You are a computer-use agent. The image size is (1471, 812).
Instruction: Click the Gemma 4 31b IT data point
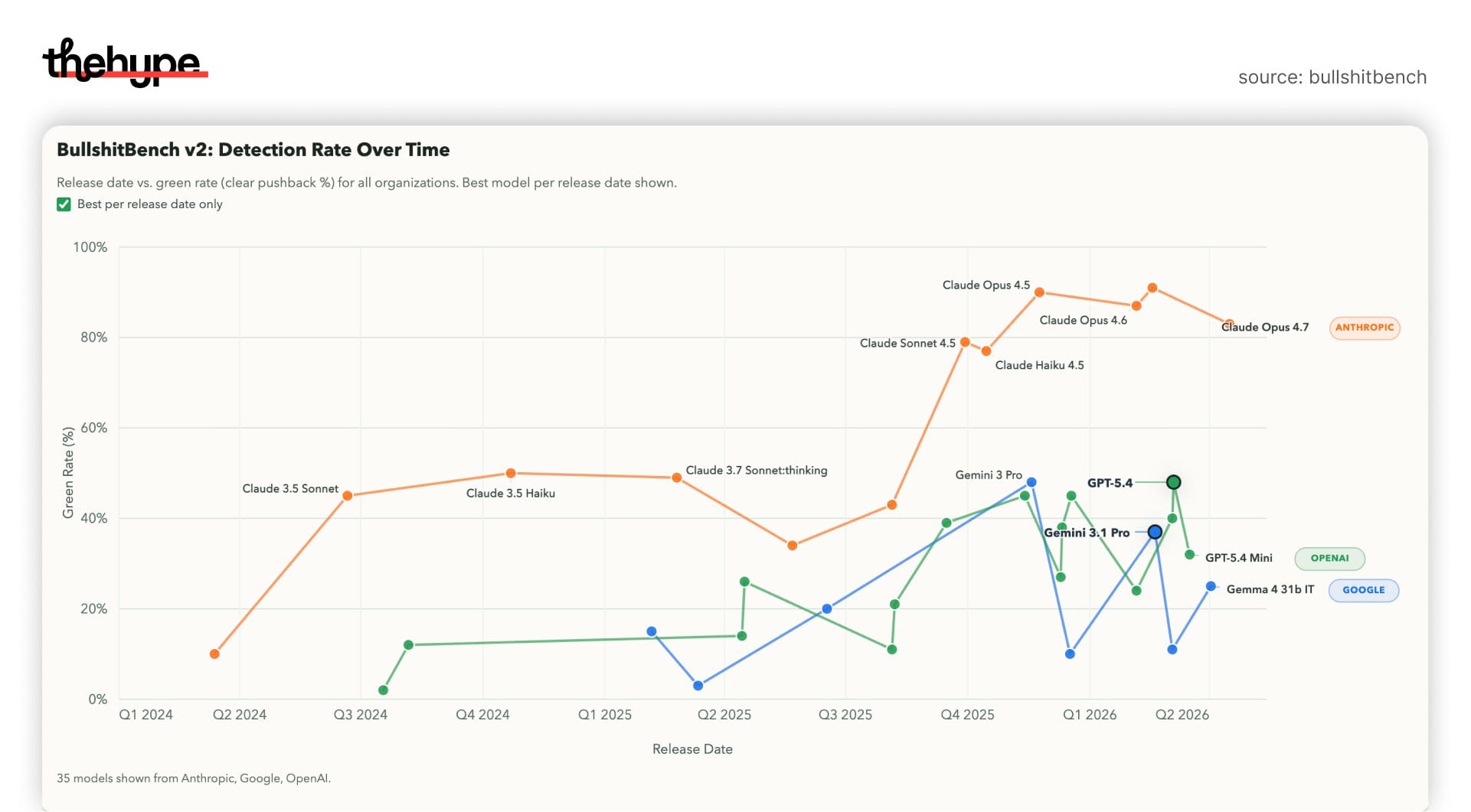point(1211,586)
